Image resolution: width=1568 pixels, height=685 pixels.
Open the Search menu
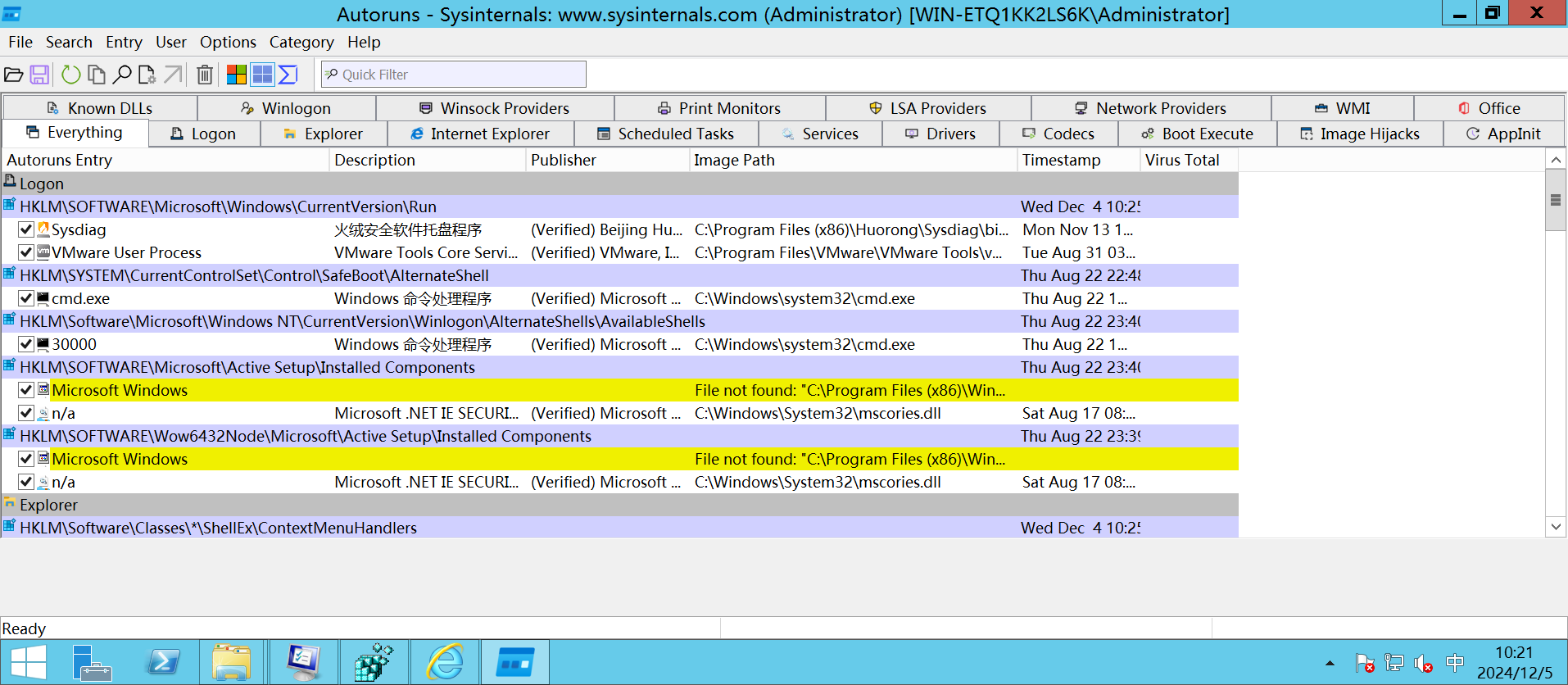pos(69,42)
